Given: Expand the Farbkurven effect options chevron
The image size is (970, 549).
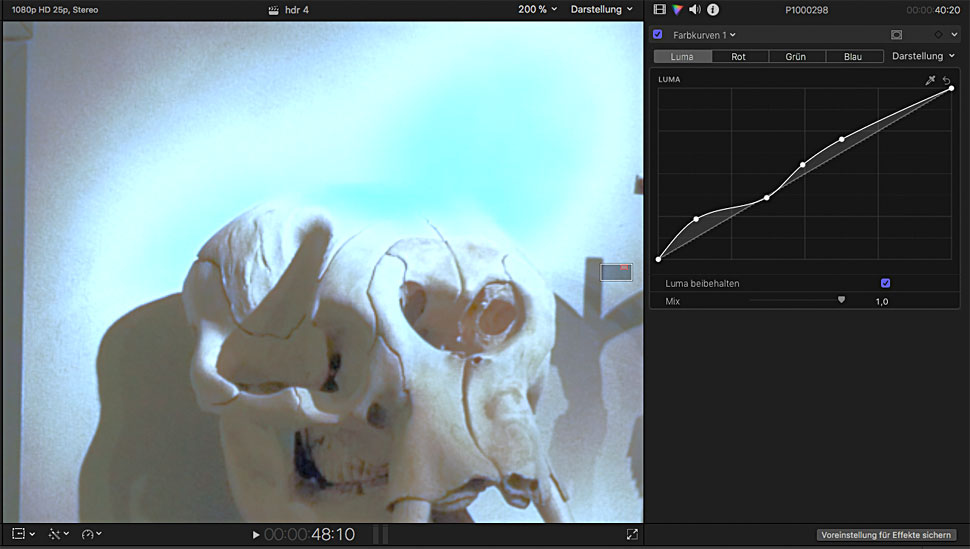Looking at the screenshot, I should [955, 35].
